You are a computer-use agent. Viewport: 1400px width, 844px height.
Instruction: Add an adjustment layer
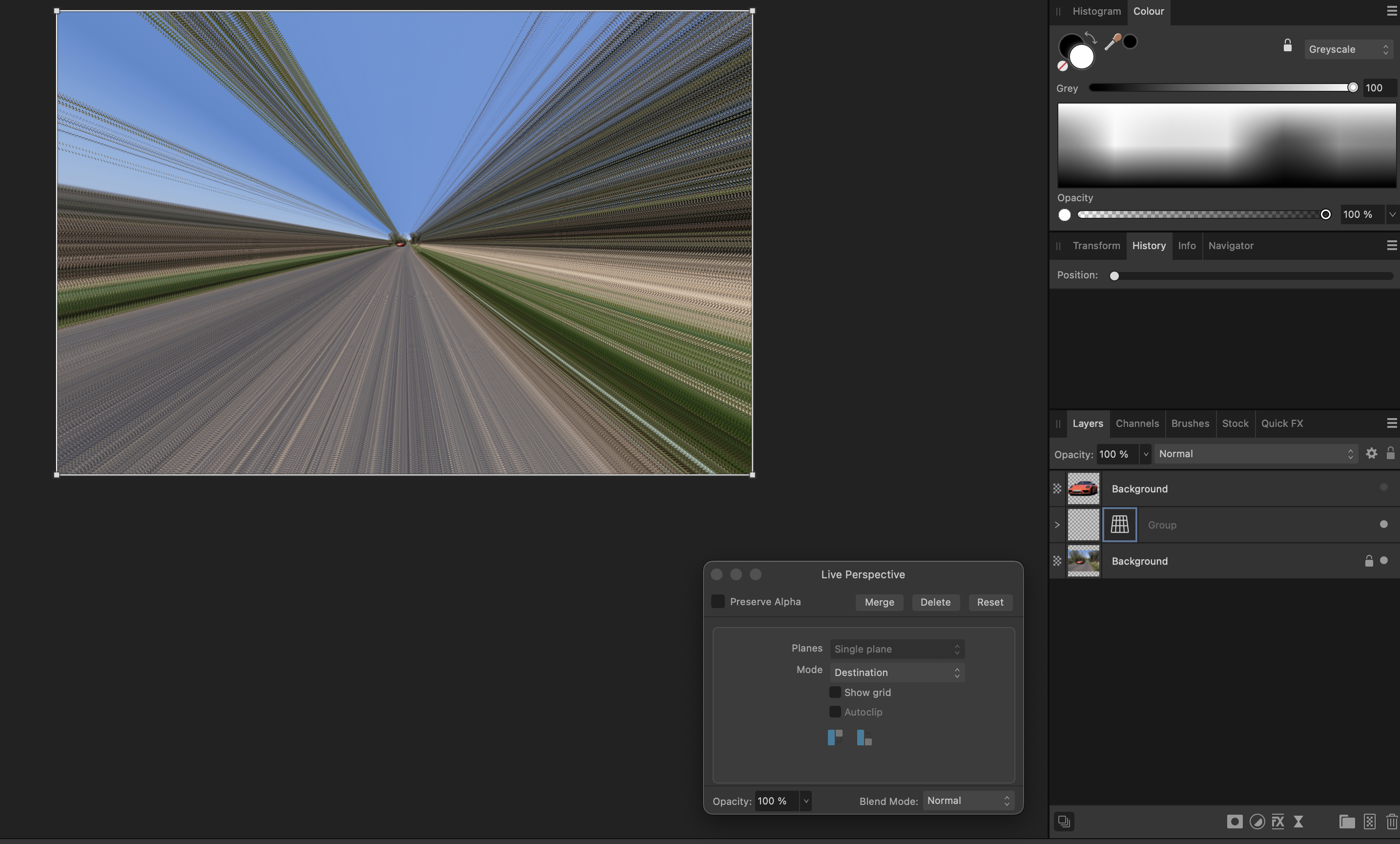pyautogui.click(x=1257, y=822)
